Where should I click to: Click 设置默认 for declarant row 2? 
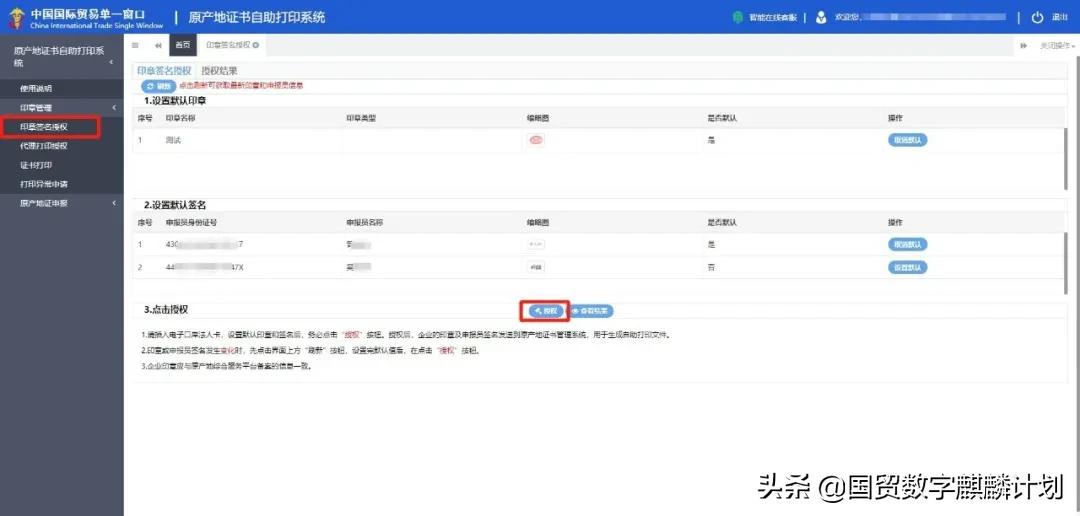(907, 267)
